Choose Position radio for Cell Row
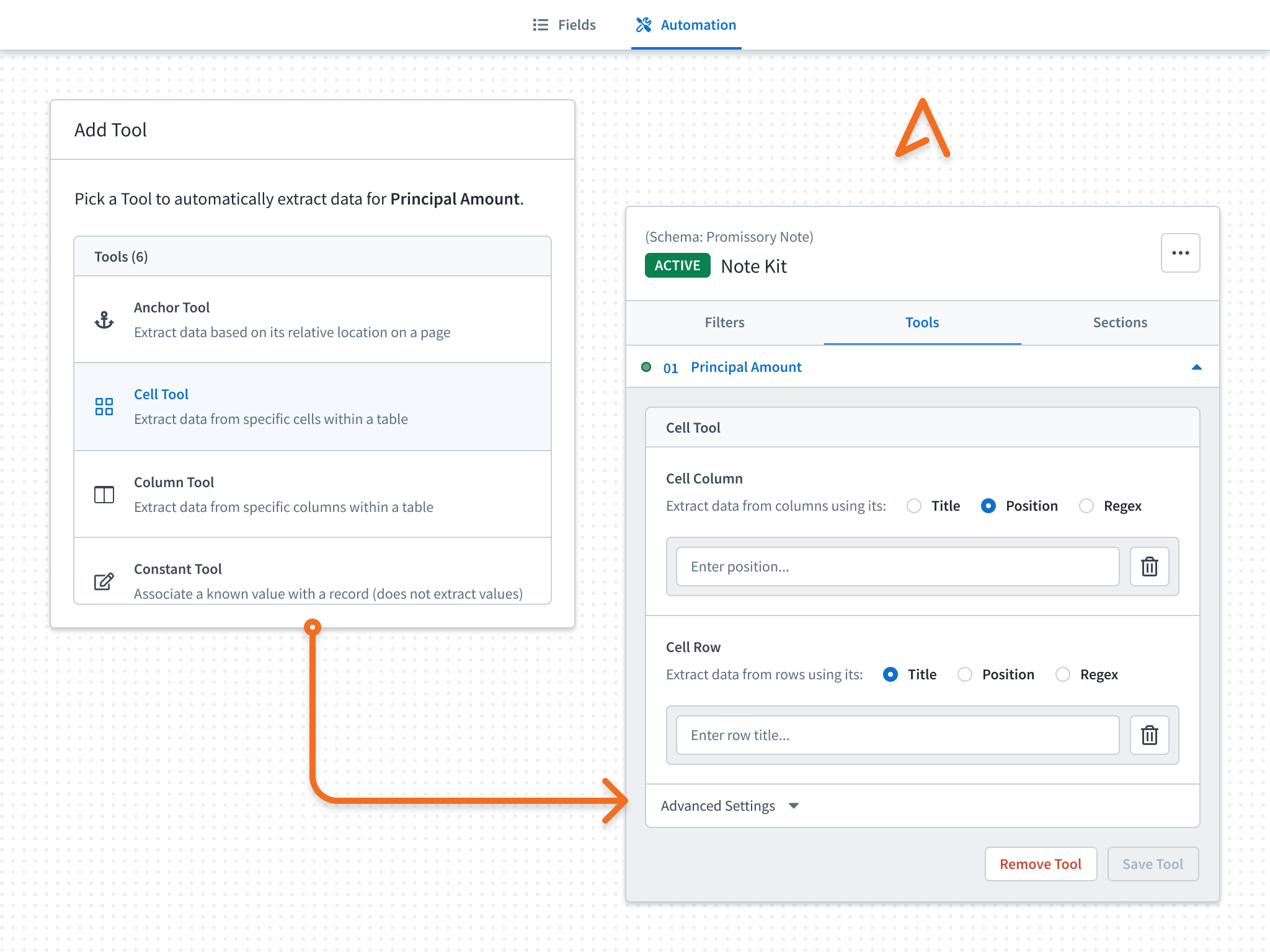The image size is (1270, 952). (x=965, y=674)
